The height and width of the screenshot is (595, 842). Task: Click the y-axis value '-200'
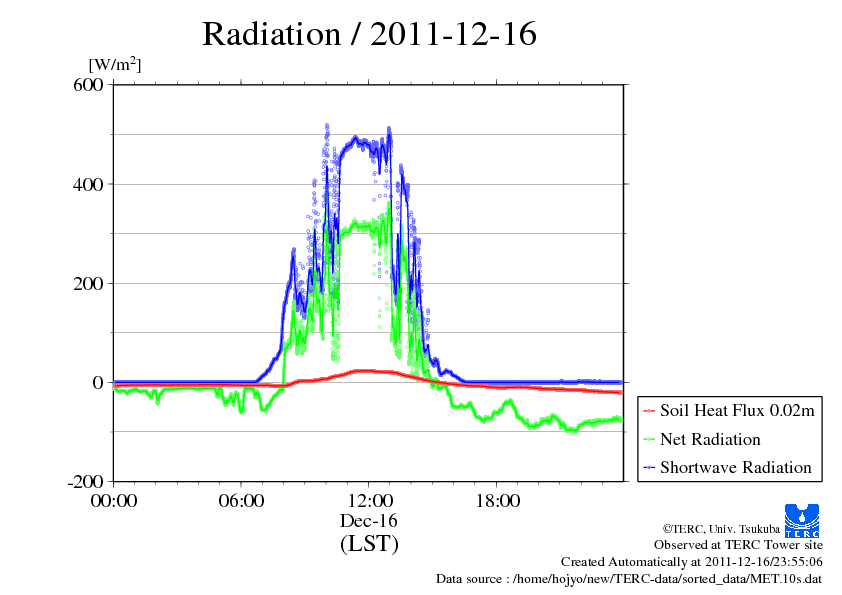click(85, 482)
